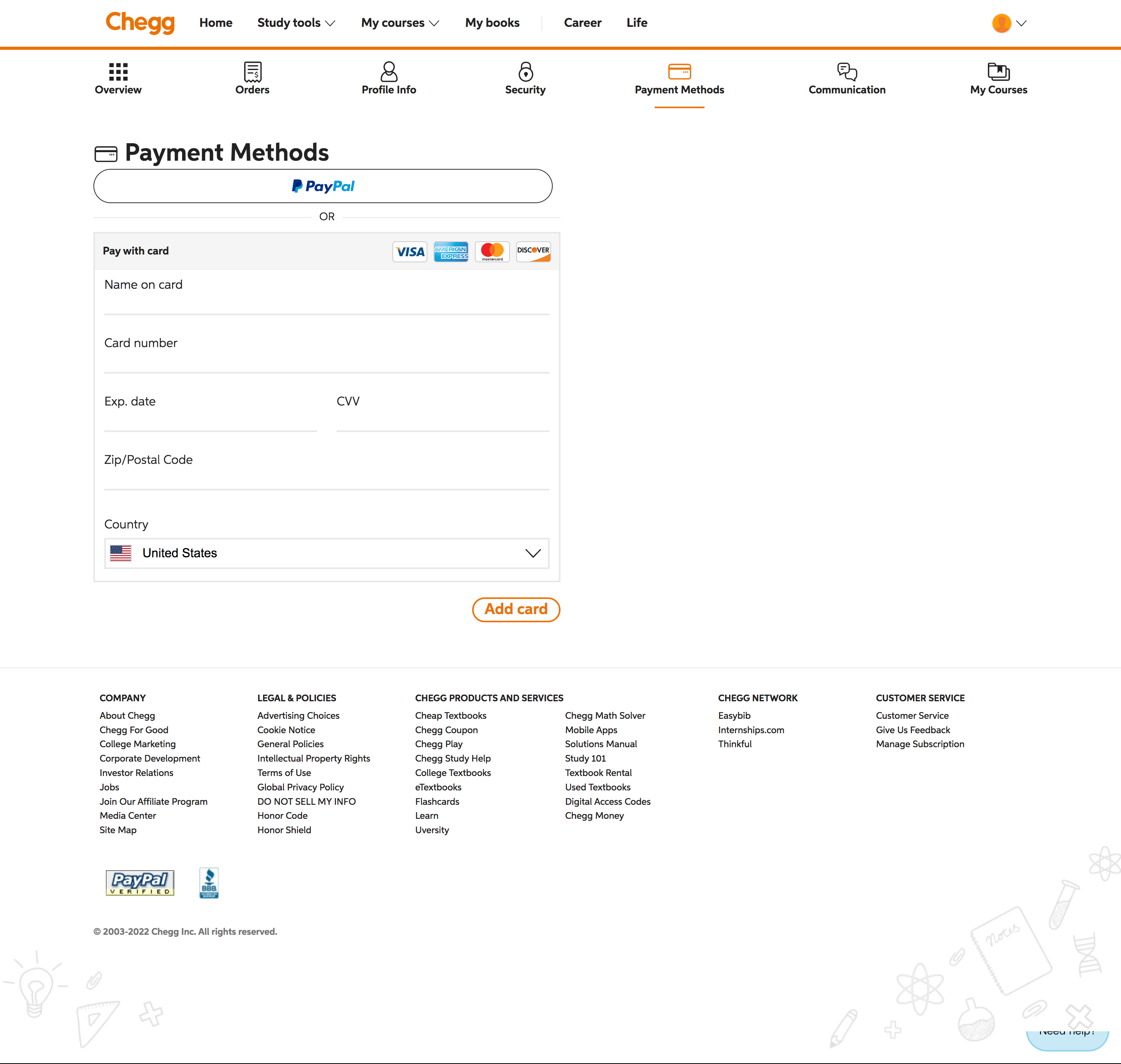Open the Chegg For Good link
The height and width of the screenshot is (1064, 1121).
pyautogui.click(x=134, y=730)
